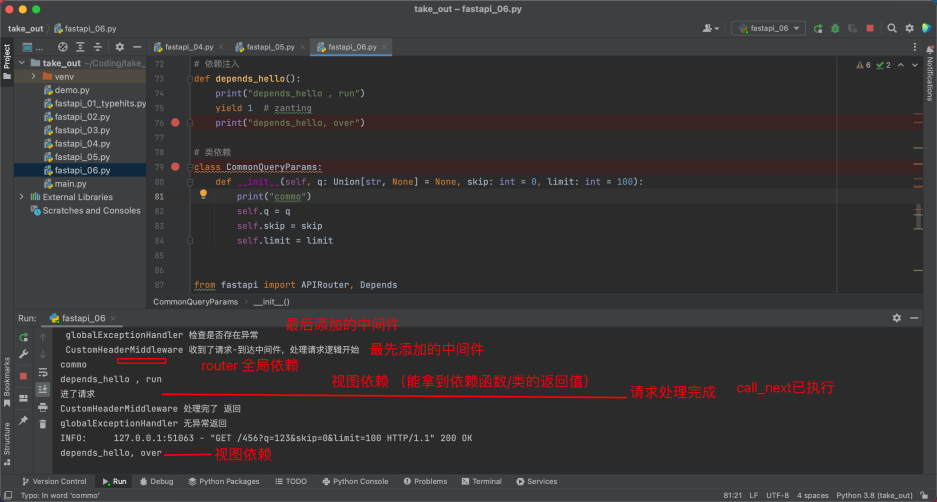Remove the breakpoint on line 76

click(175, 123)
